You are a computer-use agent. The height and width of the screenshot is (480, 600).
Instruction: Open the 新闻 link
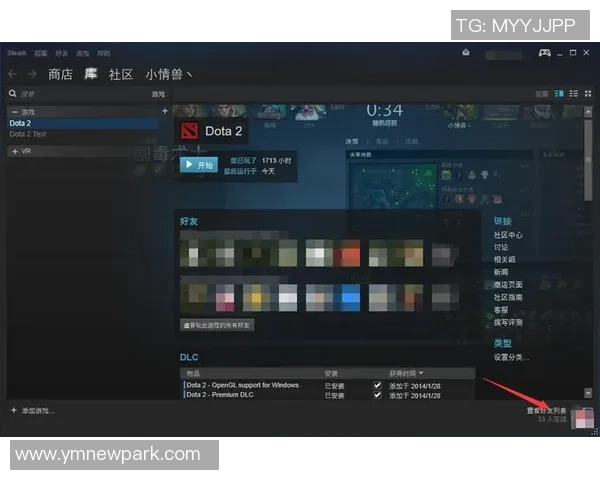tap(501, 272)
